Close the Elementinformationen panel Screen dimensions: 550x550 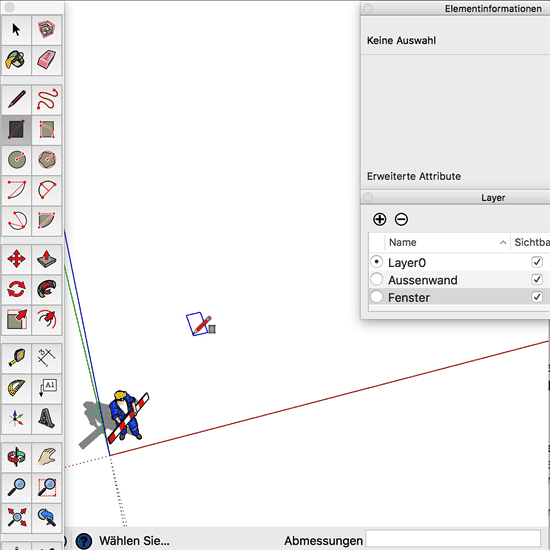click(368, 8)
